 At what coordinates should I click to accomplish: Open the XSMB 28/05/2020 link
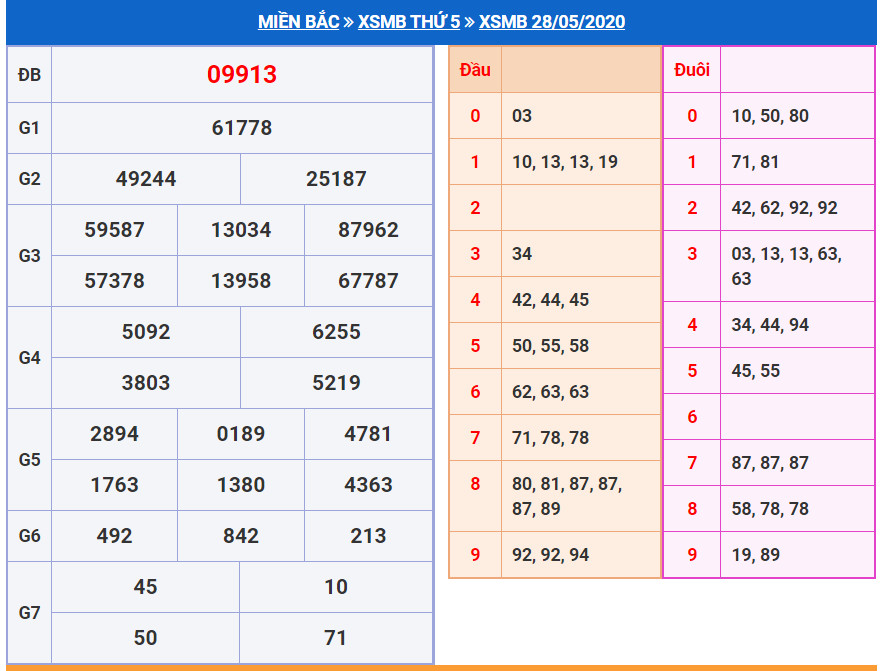click(x=552, y=21)
